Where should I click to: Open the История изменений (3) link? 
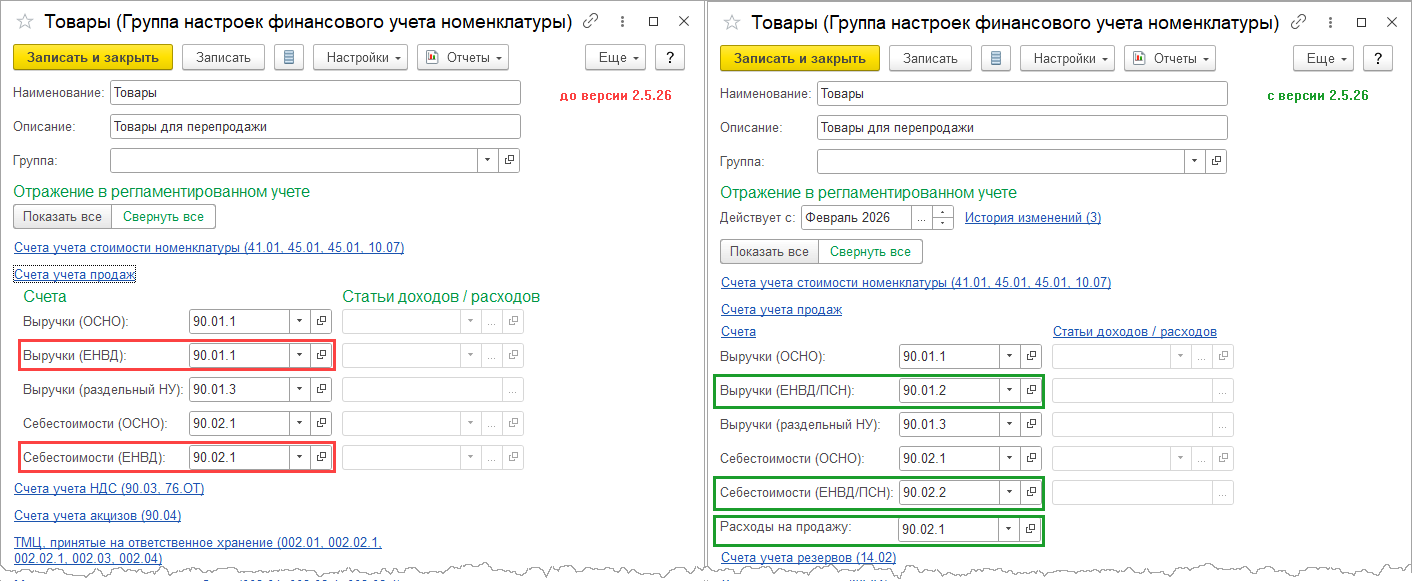[1032, 217]
